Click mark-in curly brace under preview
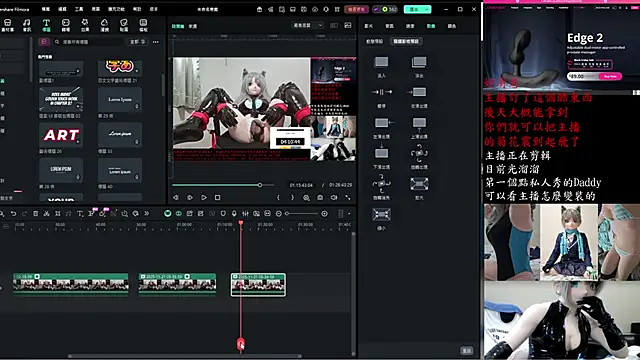 (x=278, y=198)
